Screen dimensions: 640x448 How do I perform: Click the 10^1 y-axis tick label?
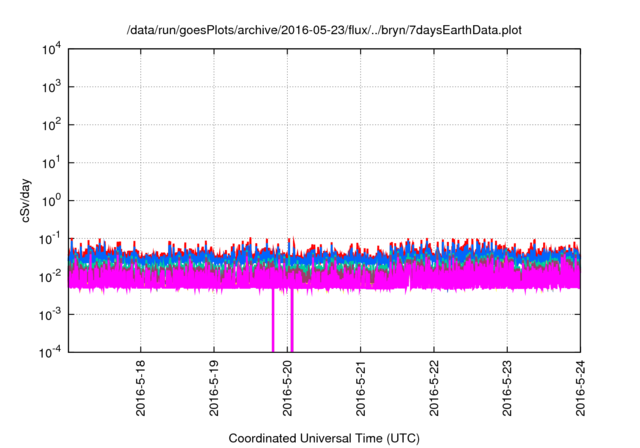tap(51, 162)
